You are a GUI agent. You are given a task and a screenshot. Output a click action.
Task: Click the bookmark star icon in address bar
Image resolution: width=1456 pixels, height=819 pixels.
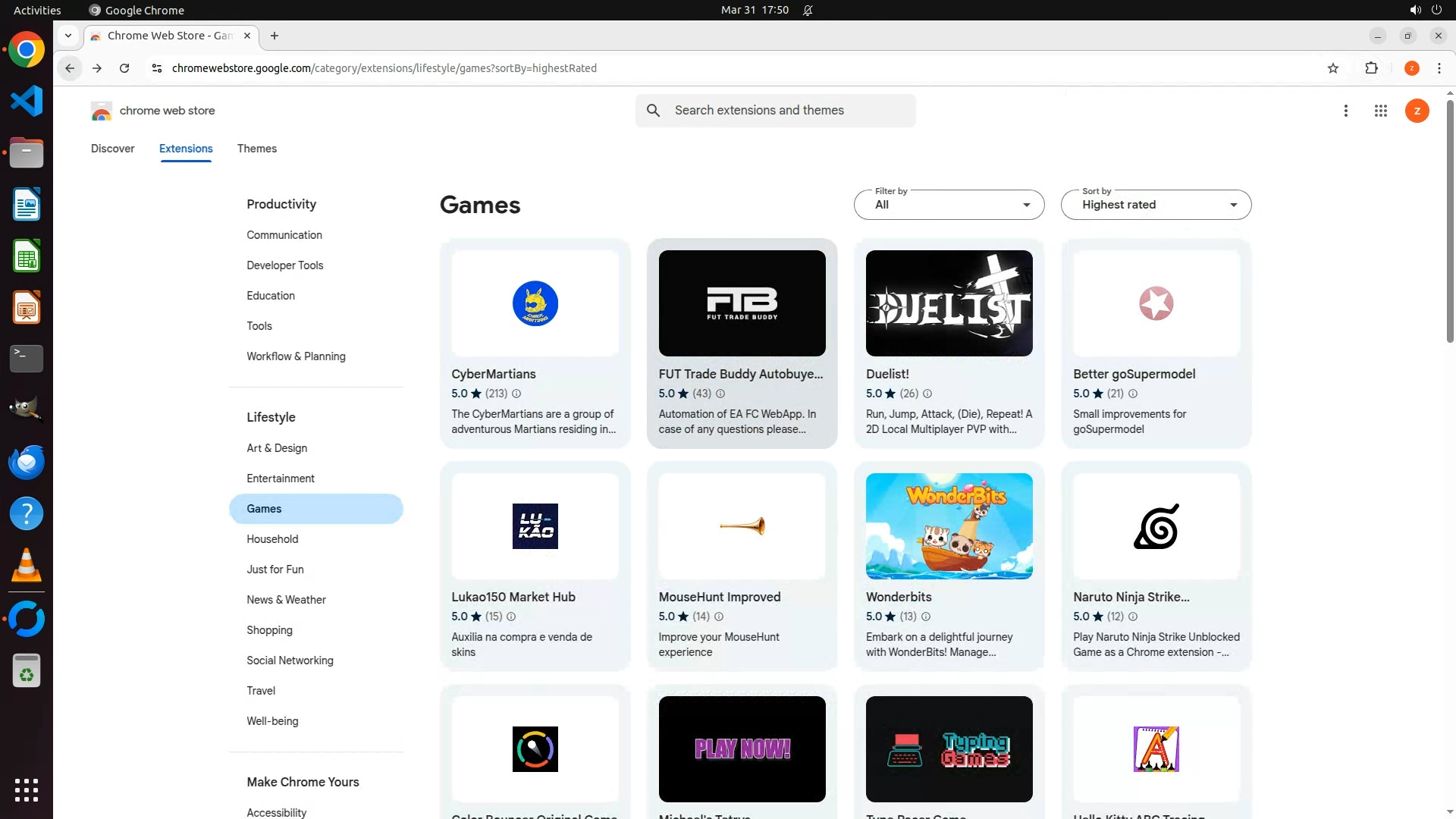coord(1333,68)
